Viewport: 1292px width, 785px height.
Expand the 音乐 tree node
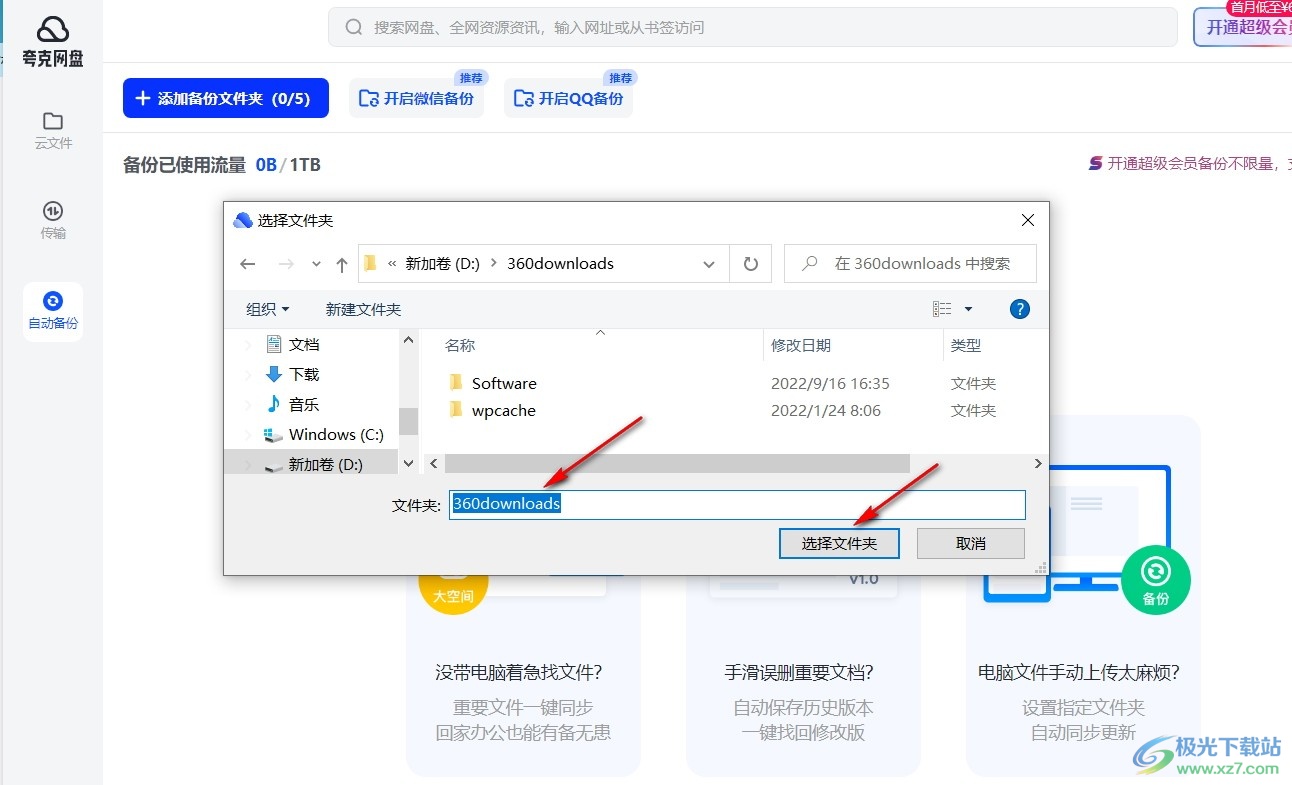pyautogui.click(x=248, y=404)
